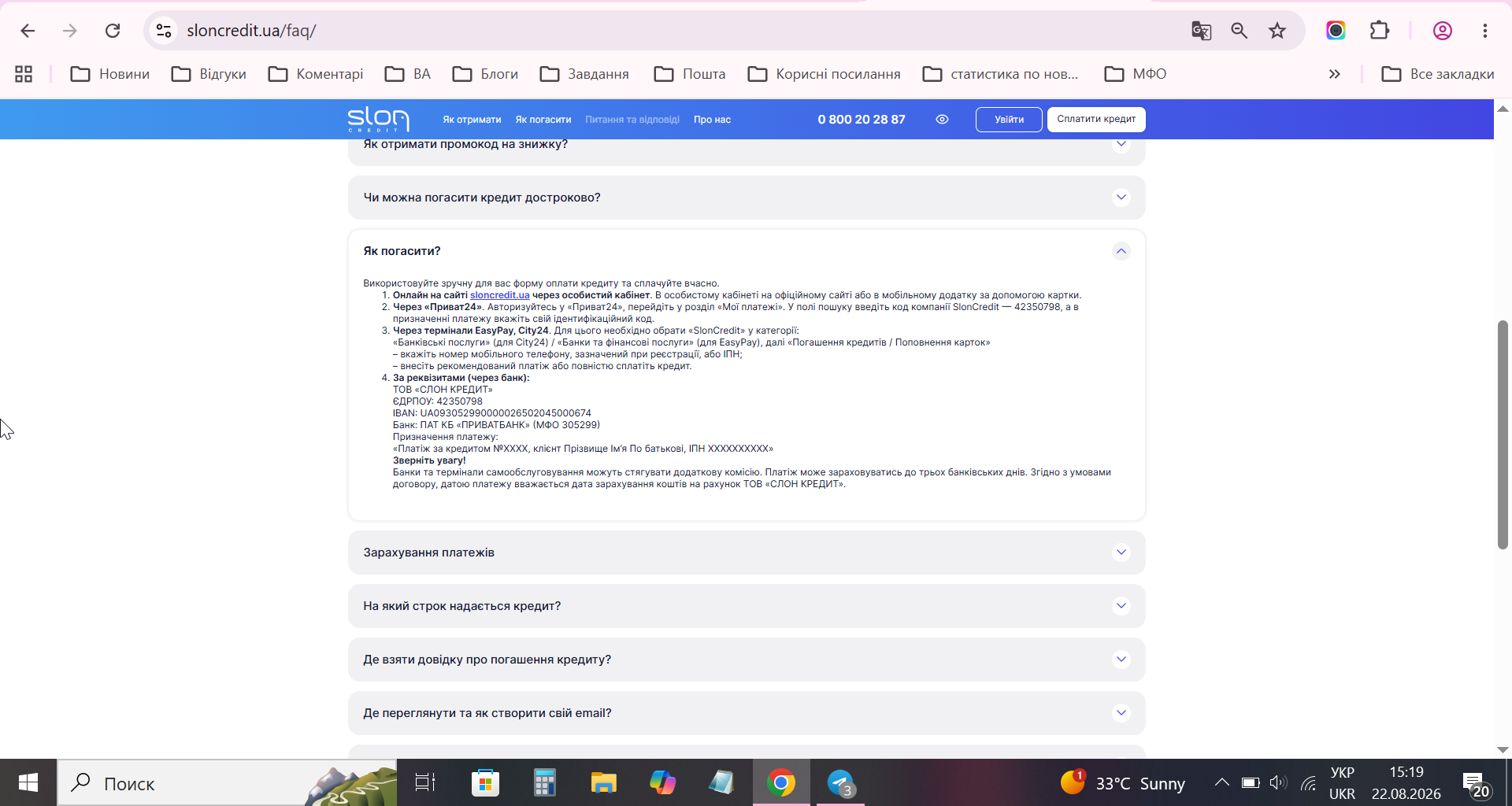Viewport: 1512px width, 806px height.
Task: Open the Chrome three-dot menu
Action: 1484,31
